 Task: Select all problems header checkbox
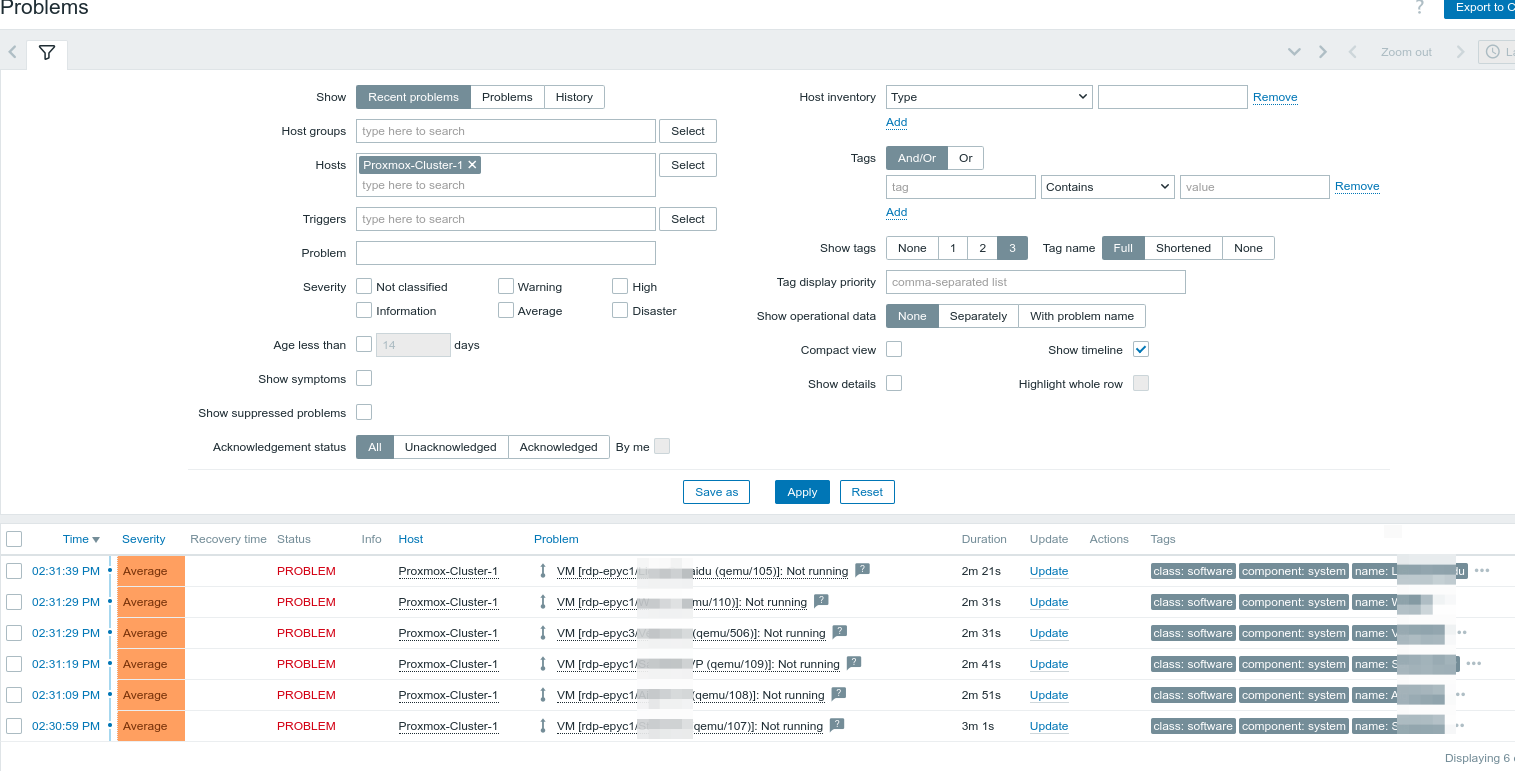(x=14, y=539)
